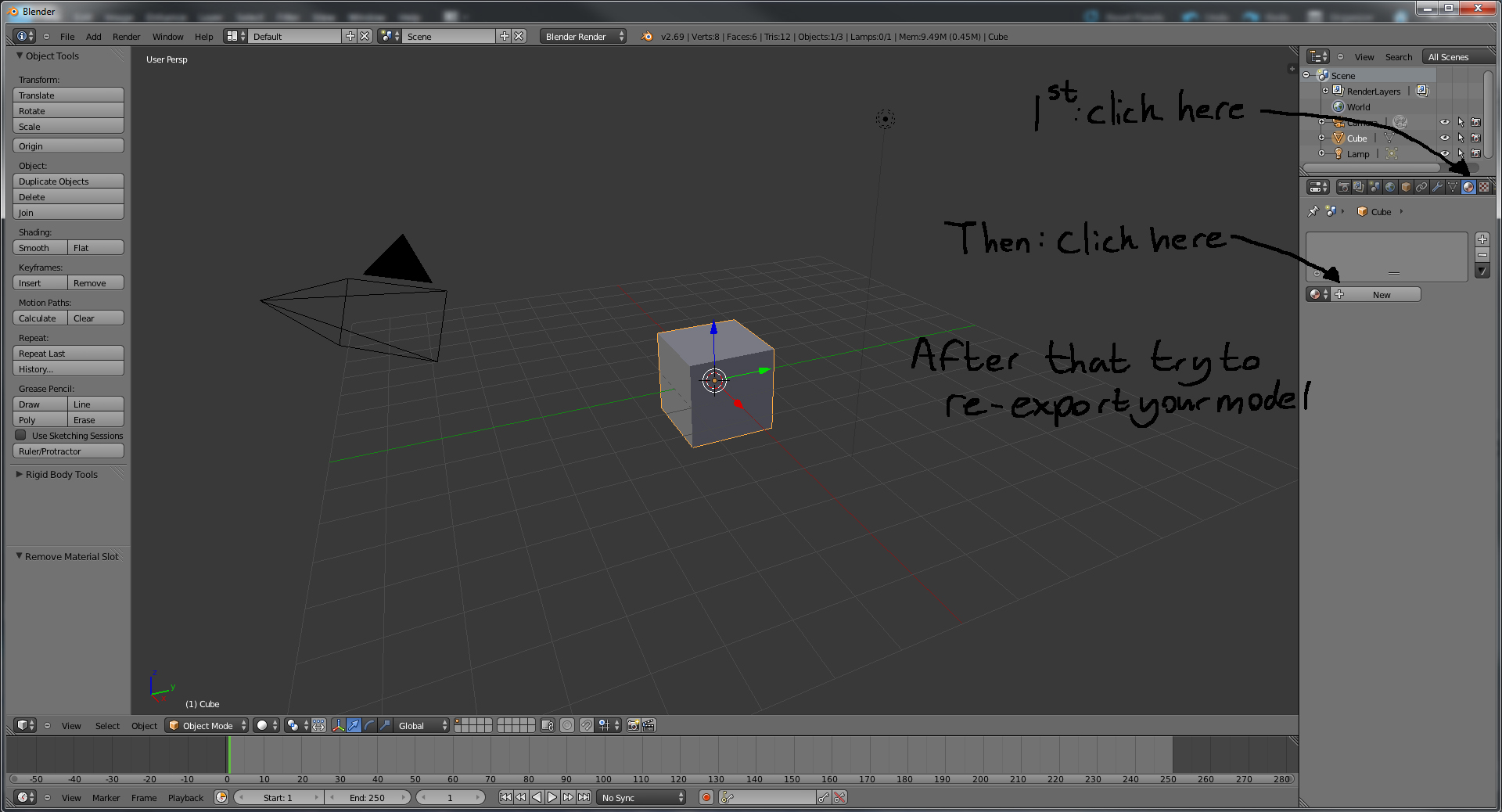Click the Ruler/Protractor button
1502x812 pixels.
pyautogui.click(x=68, y=451)
